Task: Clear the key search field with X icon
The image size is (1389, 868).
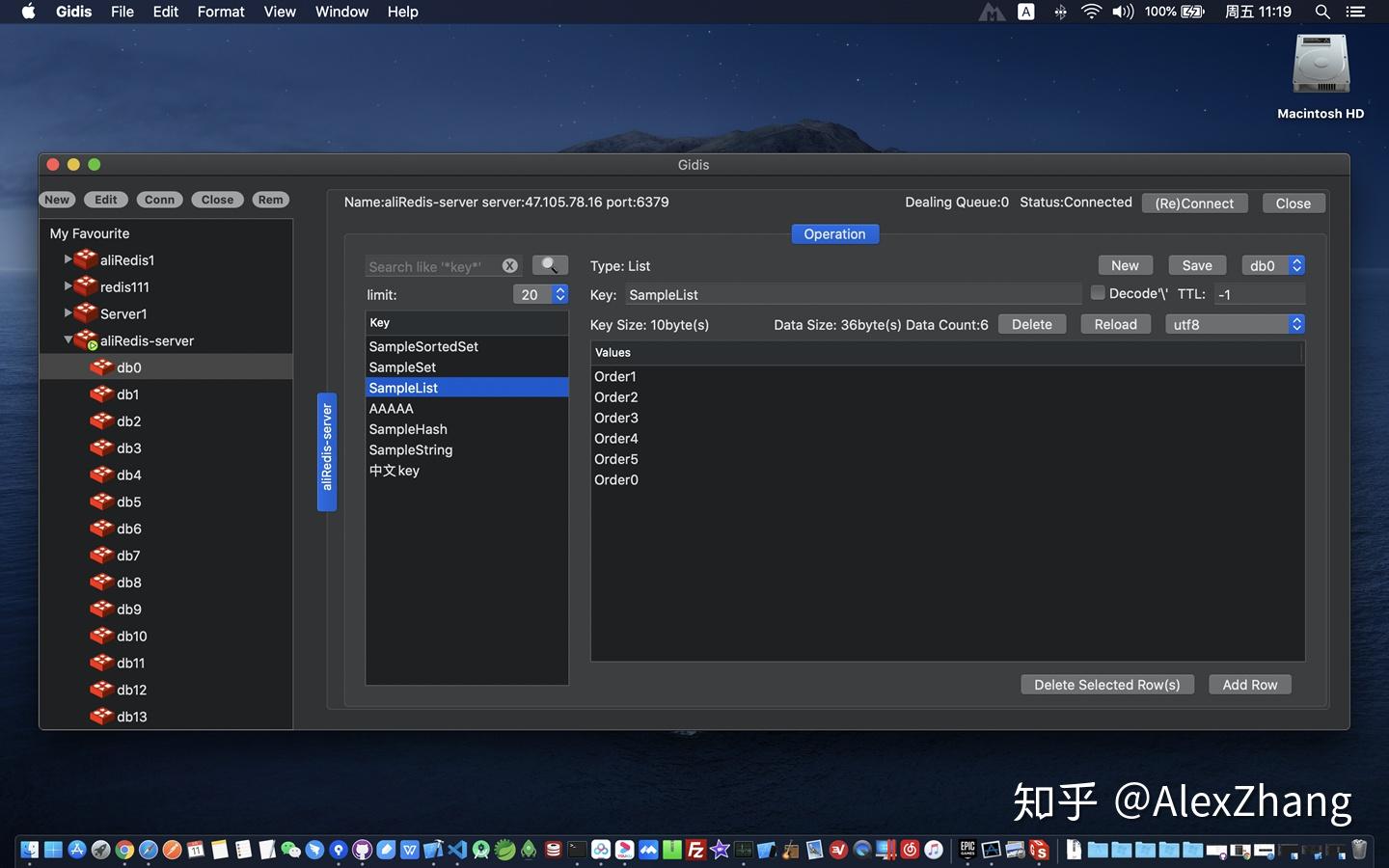Action: [x=510, y=266]
